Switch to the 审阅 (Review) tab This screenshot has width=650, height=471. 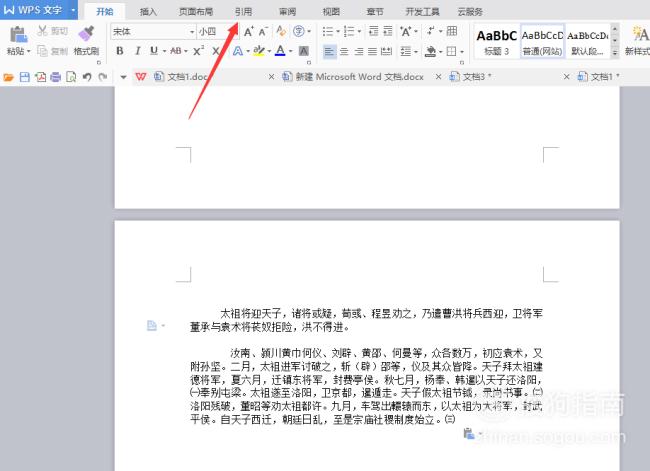[287, 12]
